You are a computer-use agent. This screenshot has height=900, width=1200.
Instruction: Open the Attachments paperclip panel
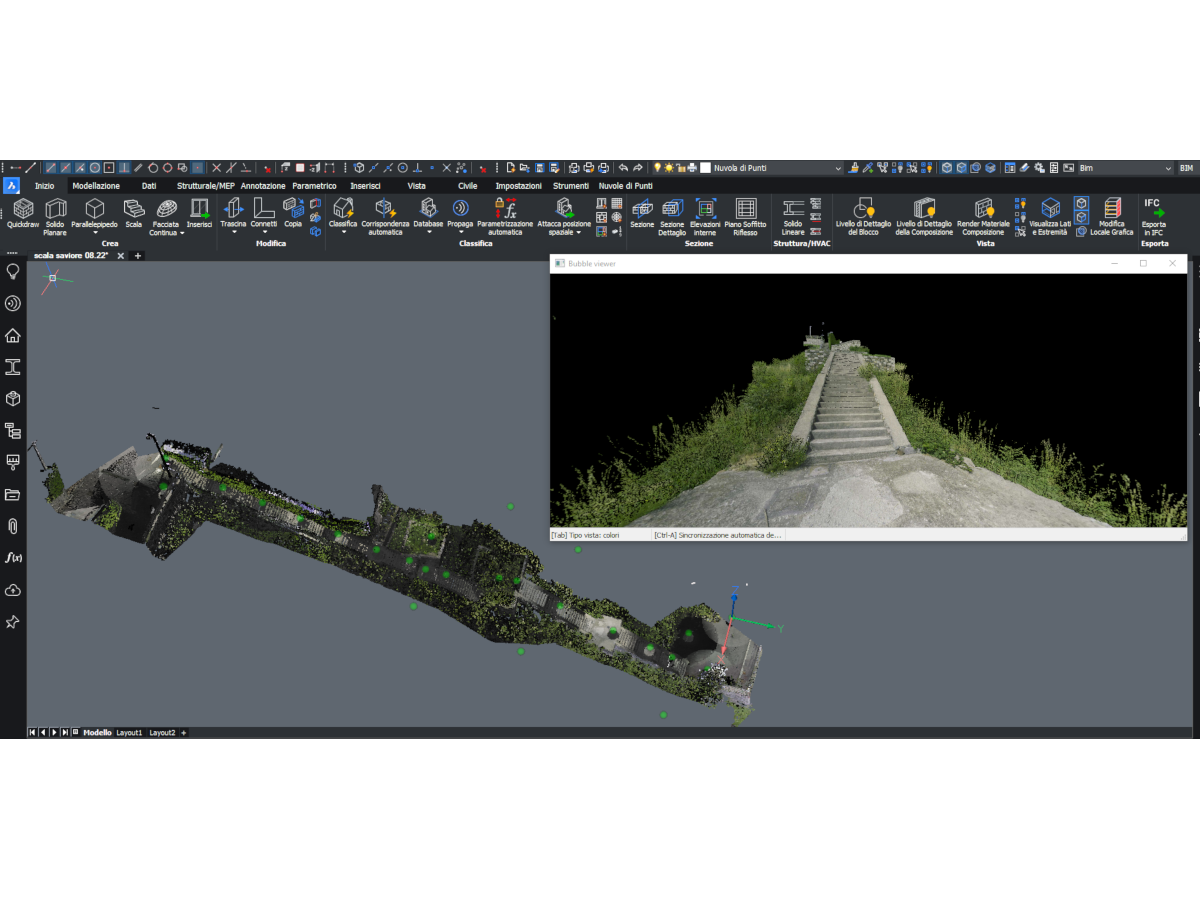coord(13,526)
